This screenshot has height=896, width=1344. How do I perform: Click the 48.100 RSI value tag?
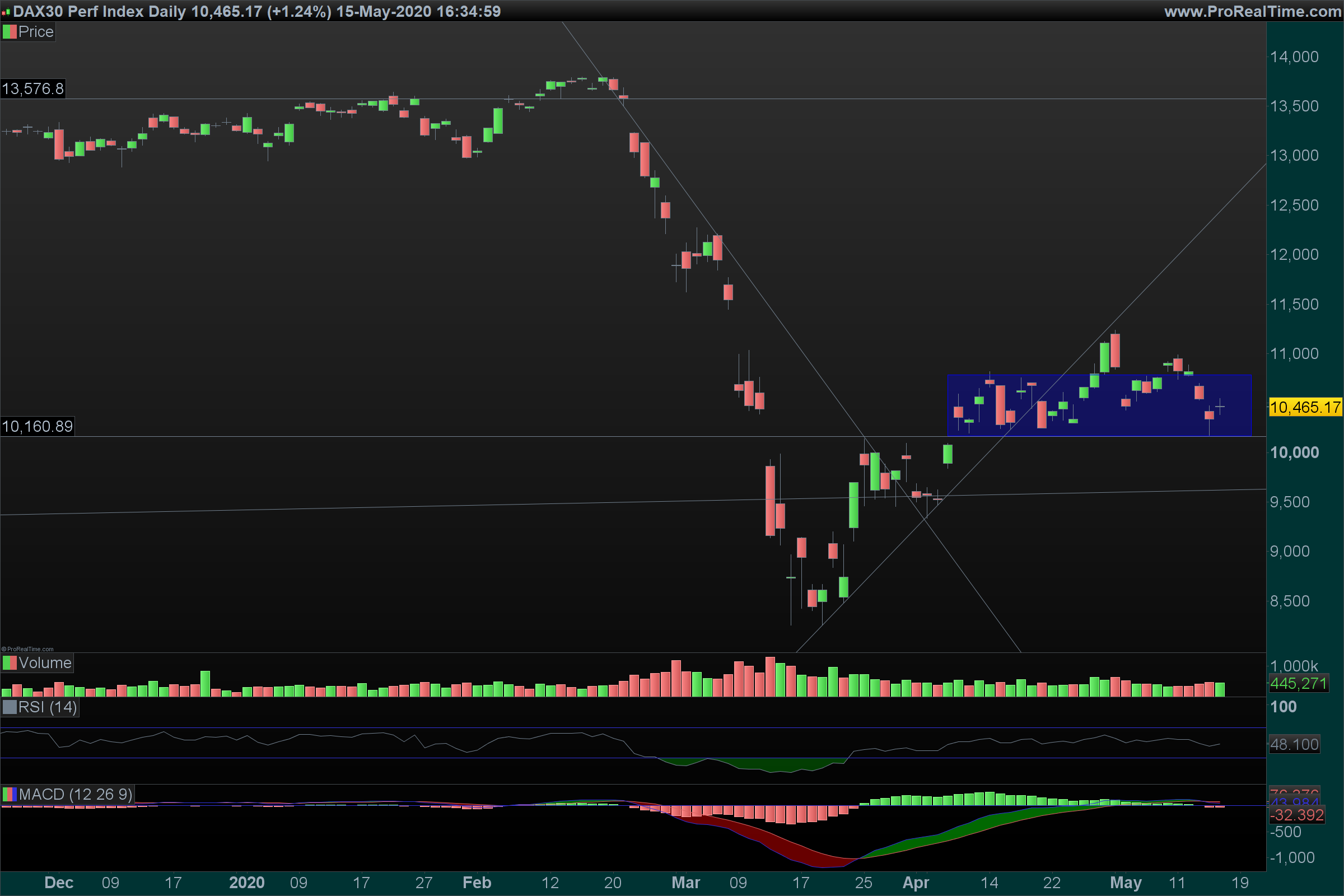pyautogui.click(x=1294, y=745)
